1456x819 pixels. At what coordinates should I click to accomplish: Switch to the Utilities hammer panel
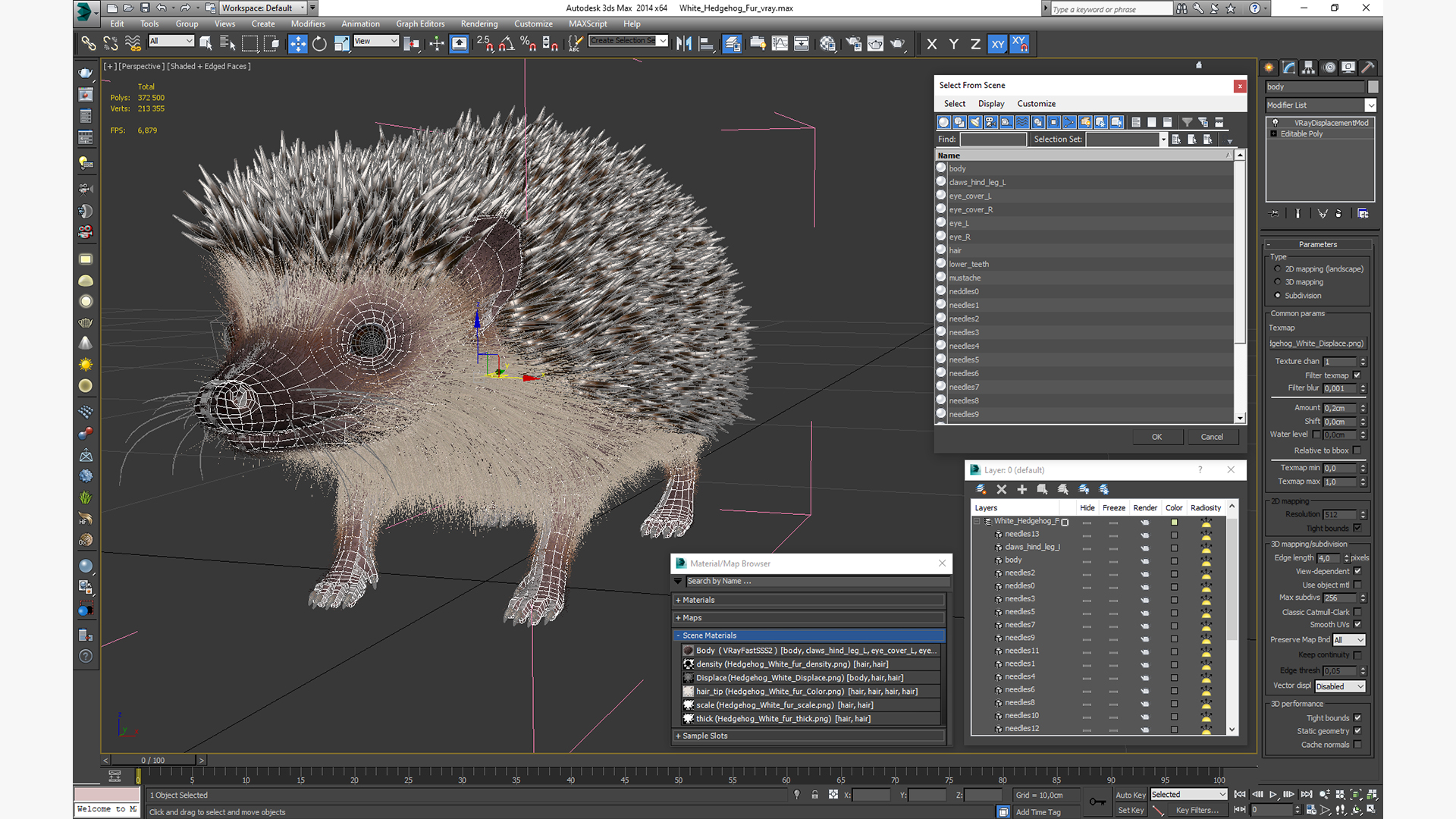pos(1368,67)
